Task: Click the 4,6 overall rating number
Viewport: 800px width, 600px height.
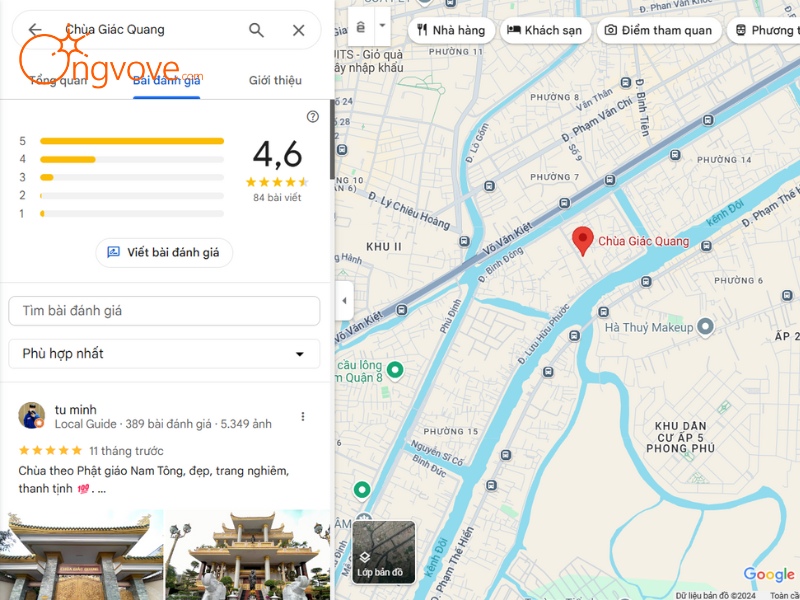Action: coord(278,154)
